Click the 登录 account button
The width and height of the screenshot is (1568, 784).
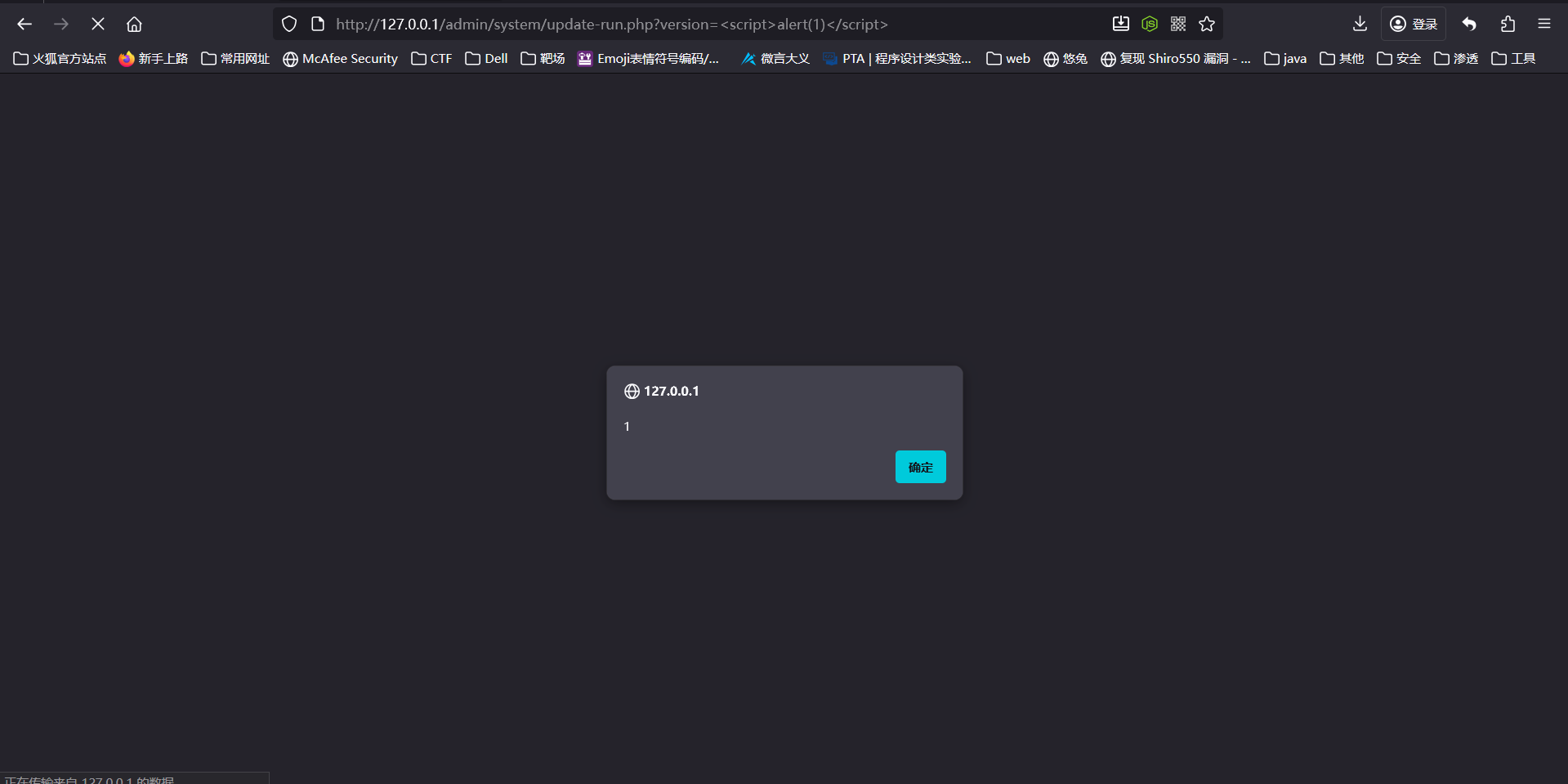coord(1414,25)
